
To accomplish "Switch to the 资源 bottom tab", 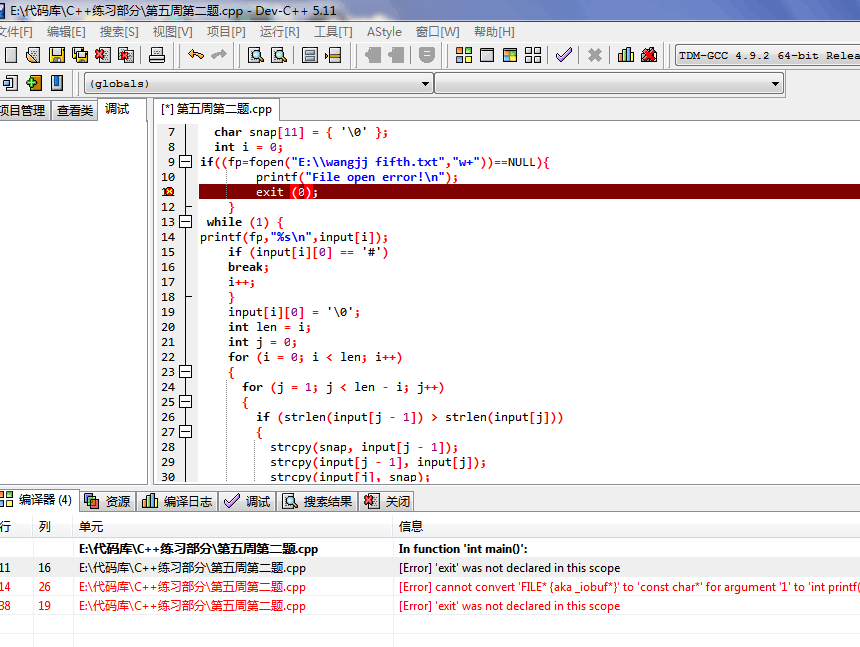I will tap(108, 501).
